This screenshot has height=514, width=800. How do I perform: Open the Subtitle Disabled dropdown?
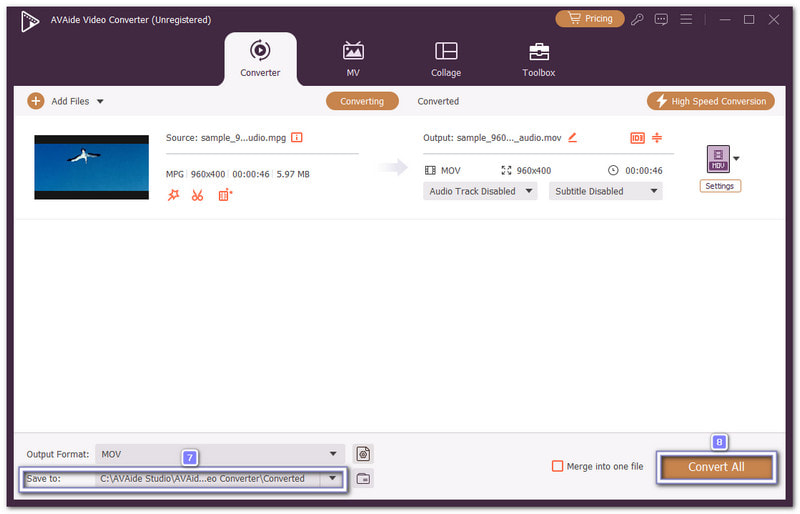(x=606, y=191)
